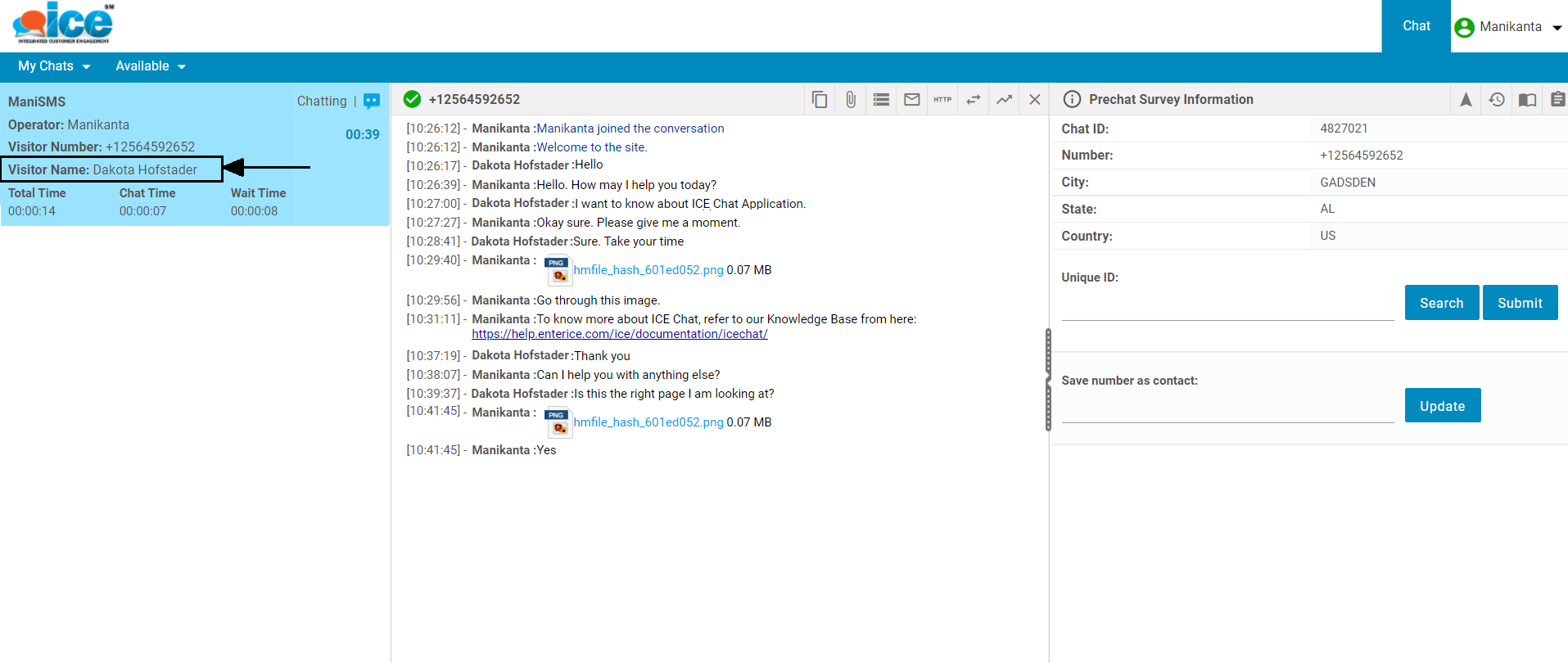Click the navigation arrow icon
The width and height of the screenshot is (1568, 663).
(x=1466, y=100)
